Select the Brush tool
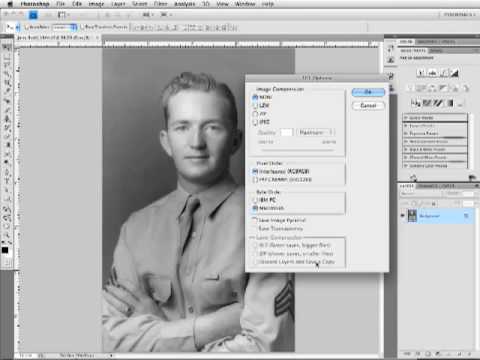Image resolution: width=480 pixels, height=360 pixels. coord(6,110)
